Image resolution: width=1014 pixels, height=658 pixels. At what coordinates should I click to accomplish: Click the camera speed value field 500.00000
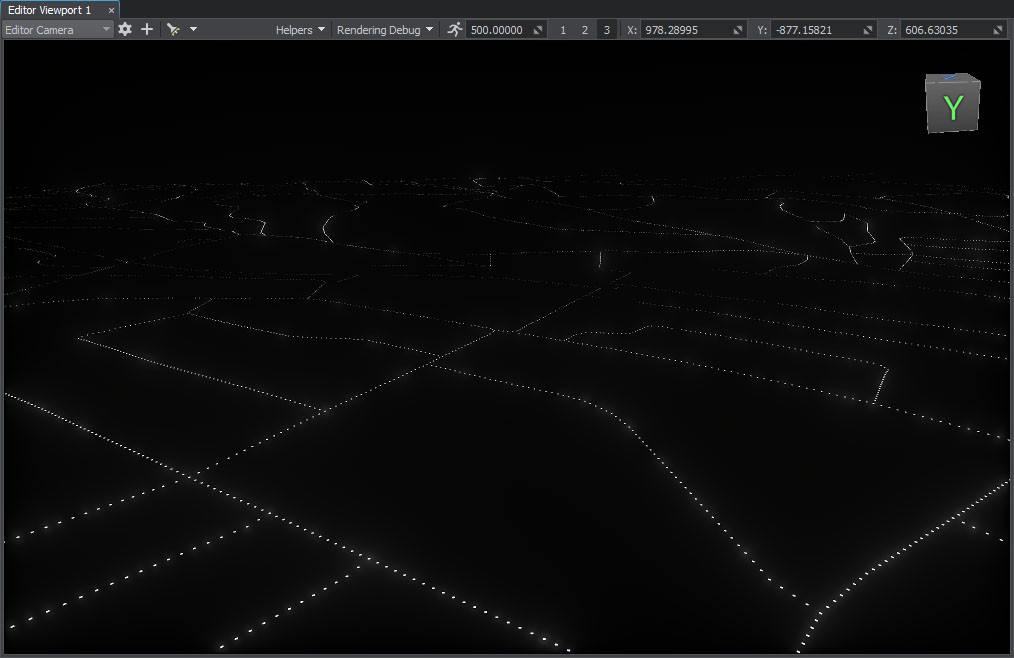click(497, 30)
